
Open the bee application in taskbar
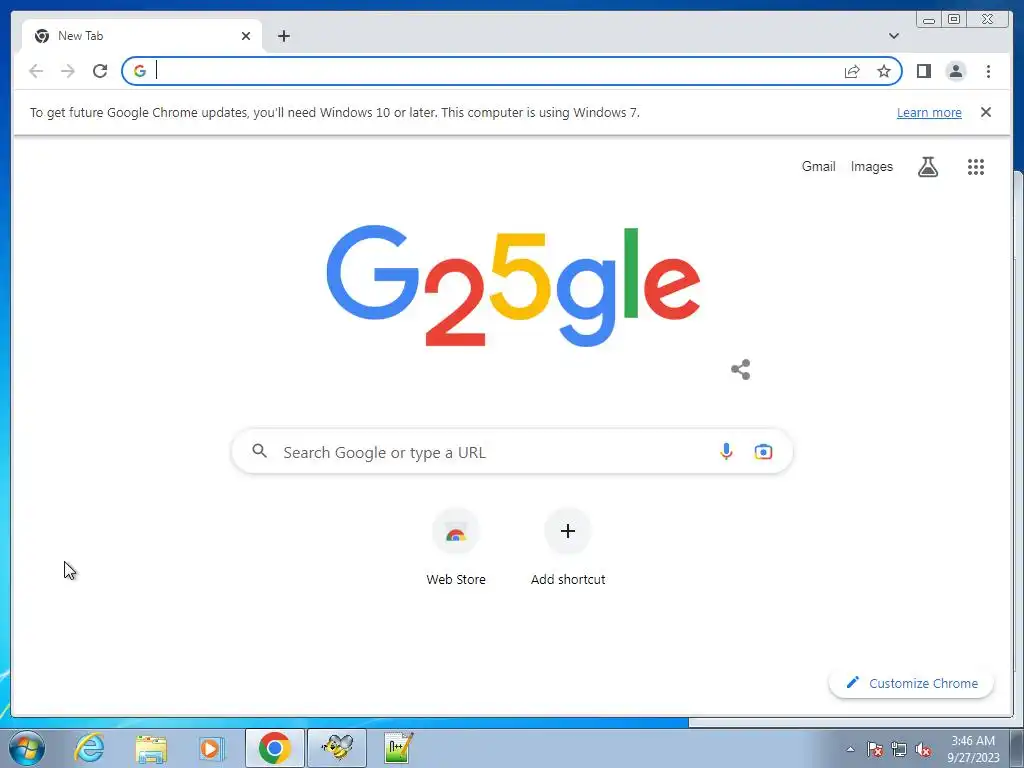(x=337, y=748)
